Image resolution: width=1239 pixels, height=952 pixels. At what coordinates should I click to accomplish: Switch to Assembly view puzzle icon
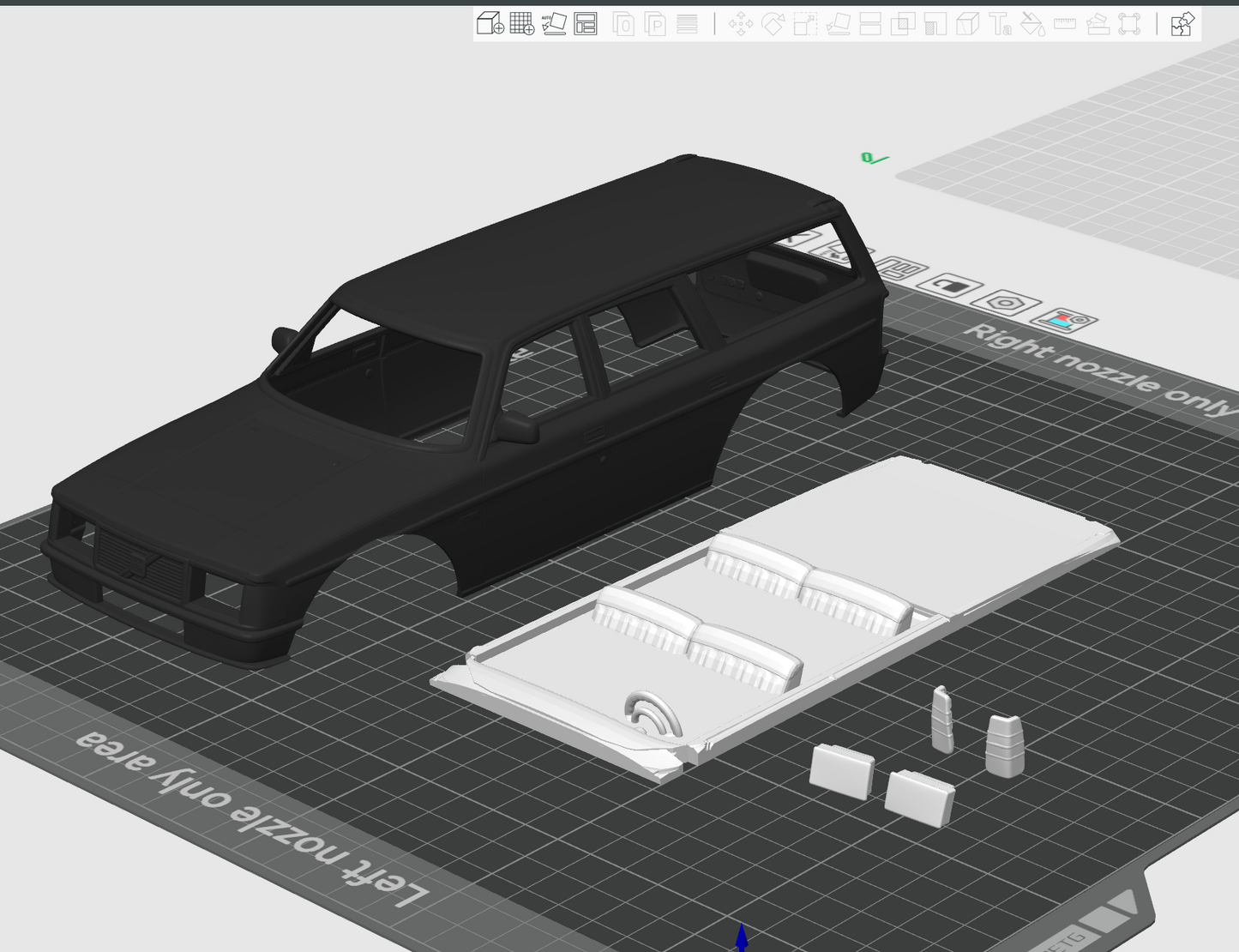1182,23
